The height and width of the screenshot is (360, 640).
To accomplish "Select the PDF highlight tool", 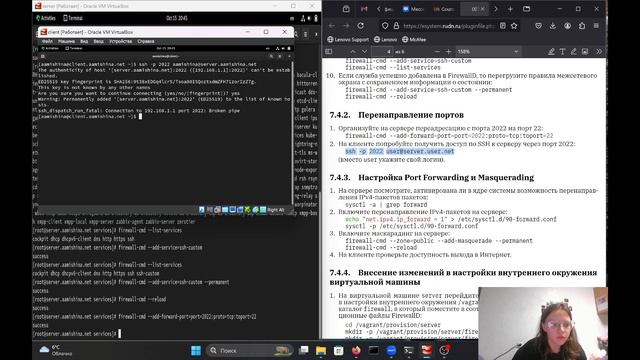I will pos(551,51).
